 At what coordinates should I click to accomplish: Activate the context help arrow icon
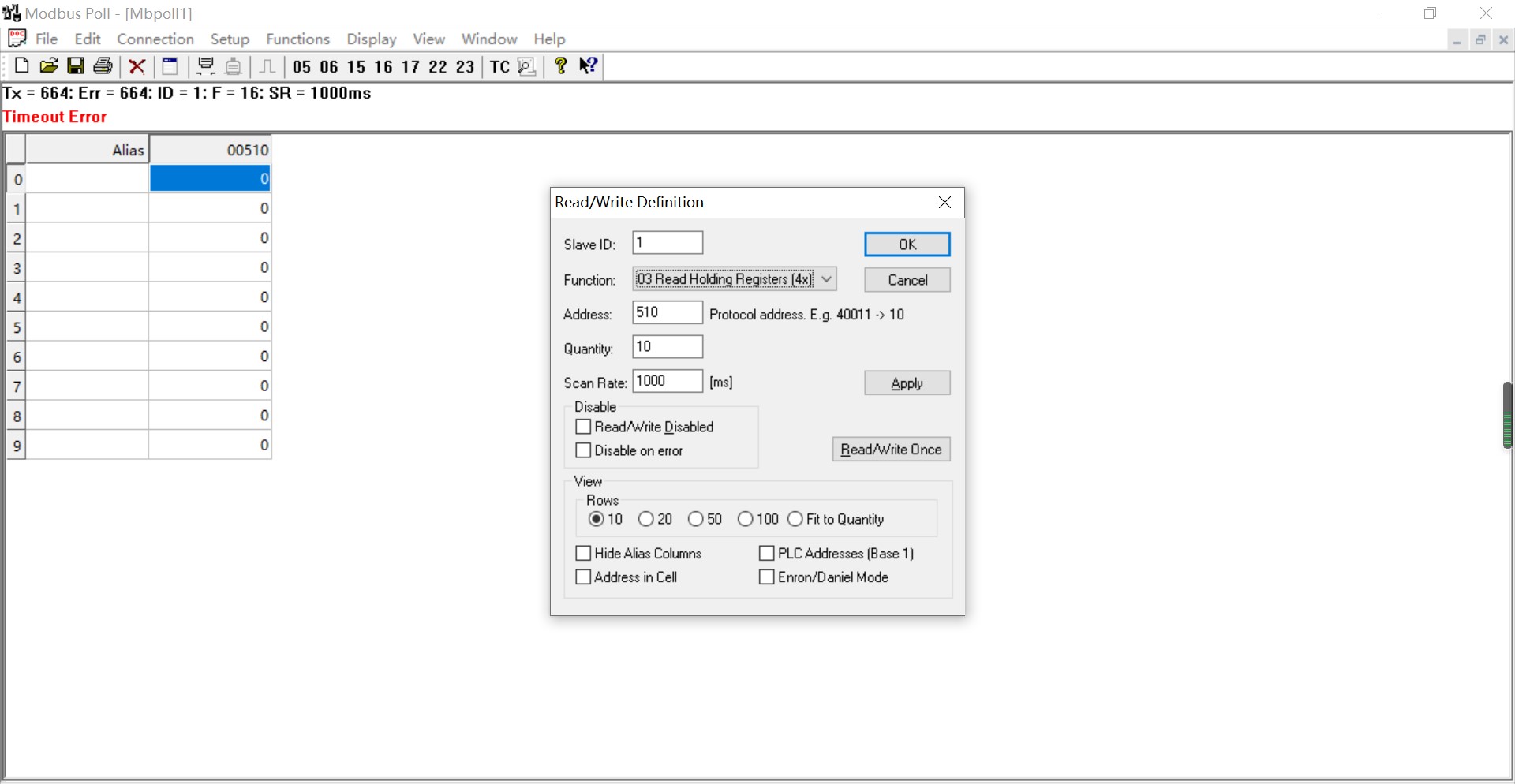(x=589, y=66)
